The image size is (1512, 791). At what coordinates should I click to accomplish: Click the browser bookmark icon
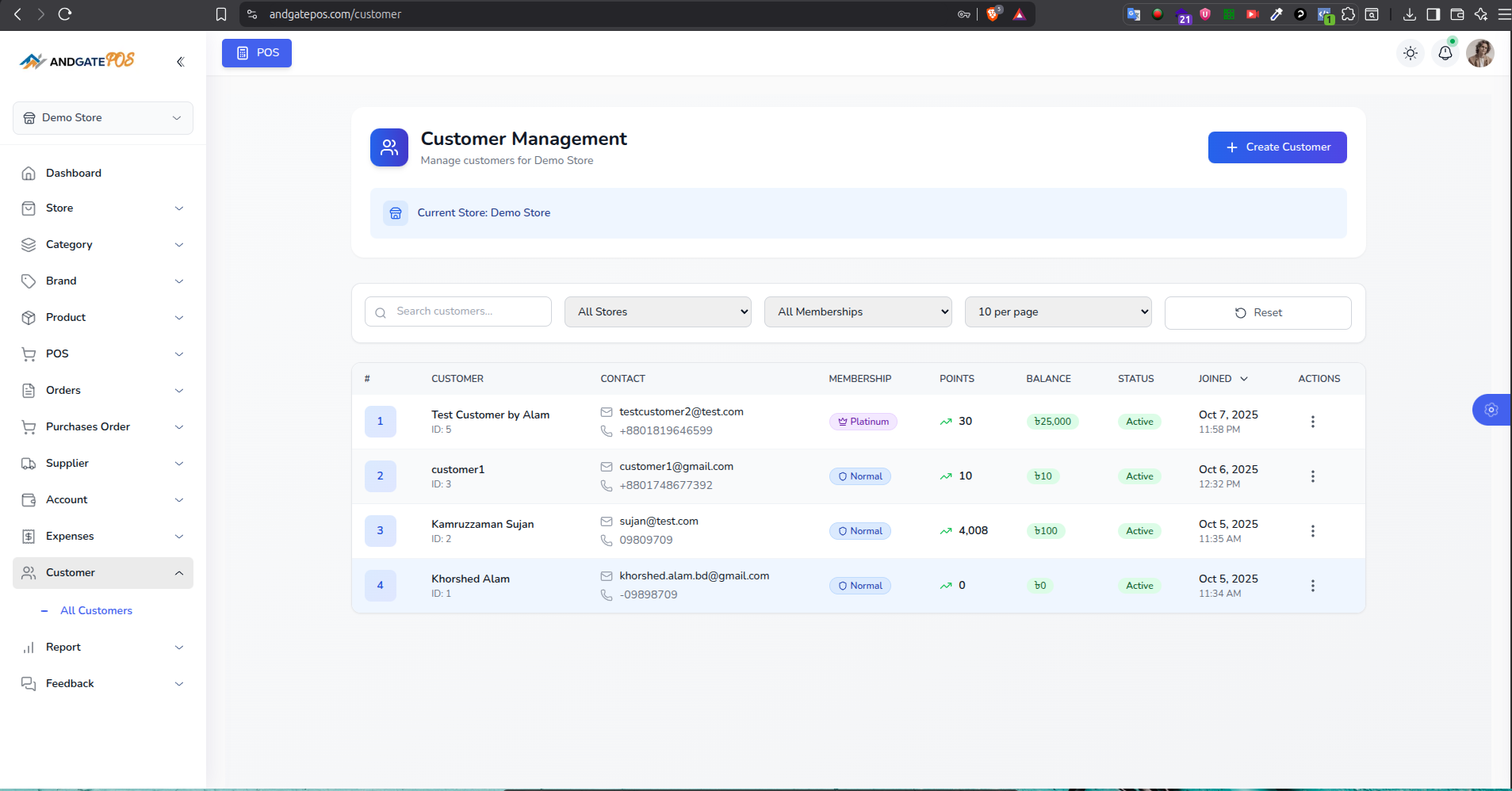click(x=221, y=14)
